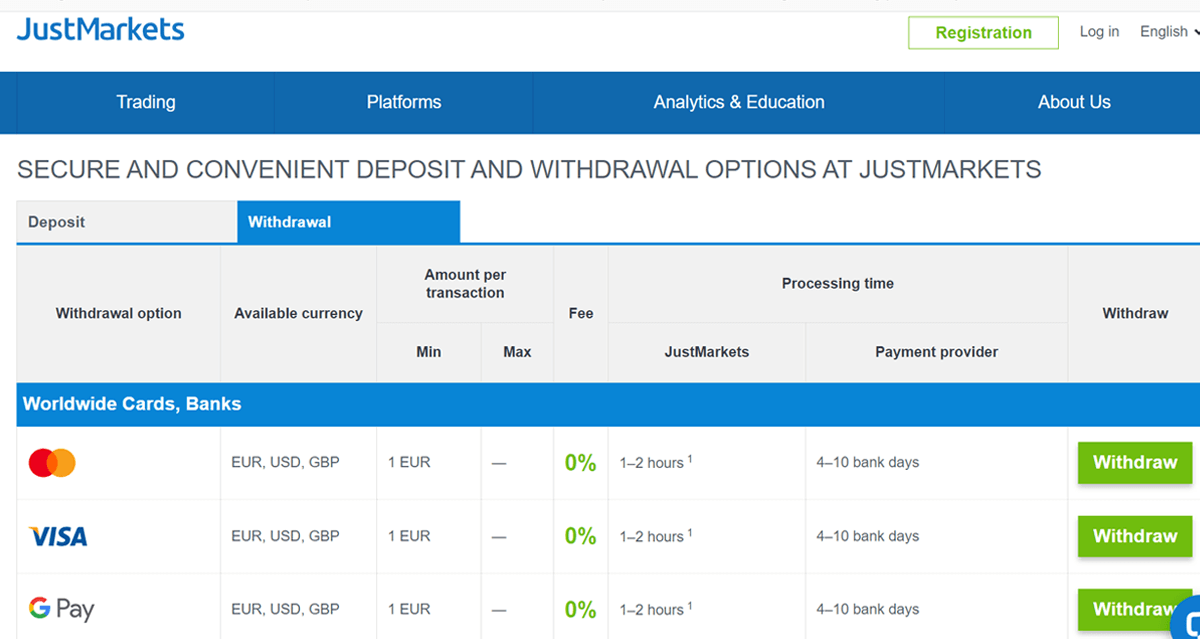This screenshot has height=639, width=1200.
Task: Click 1 EUR minimum in Google Pay row
Action: (x=409, y=609)
